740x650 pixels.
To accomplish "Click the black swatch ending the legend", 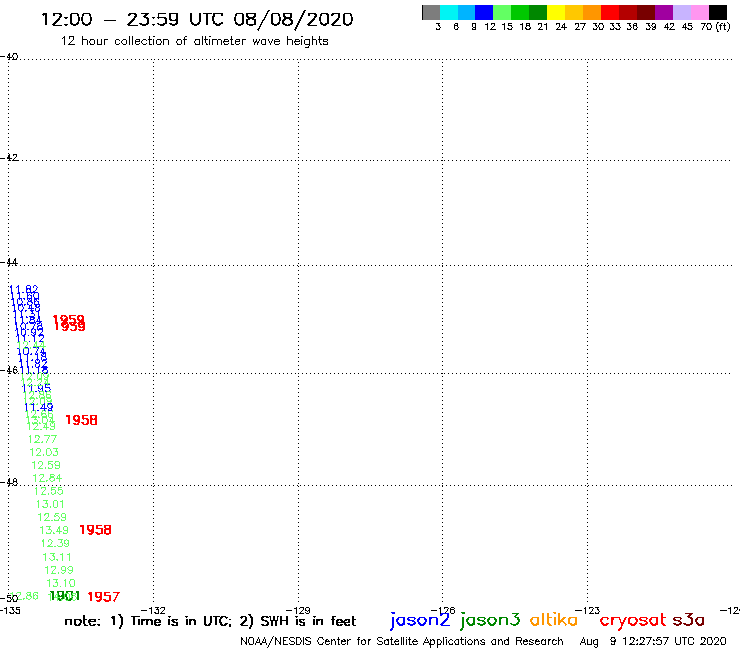I will pos(718,12).
